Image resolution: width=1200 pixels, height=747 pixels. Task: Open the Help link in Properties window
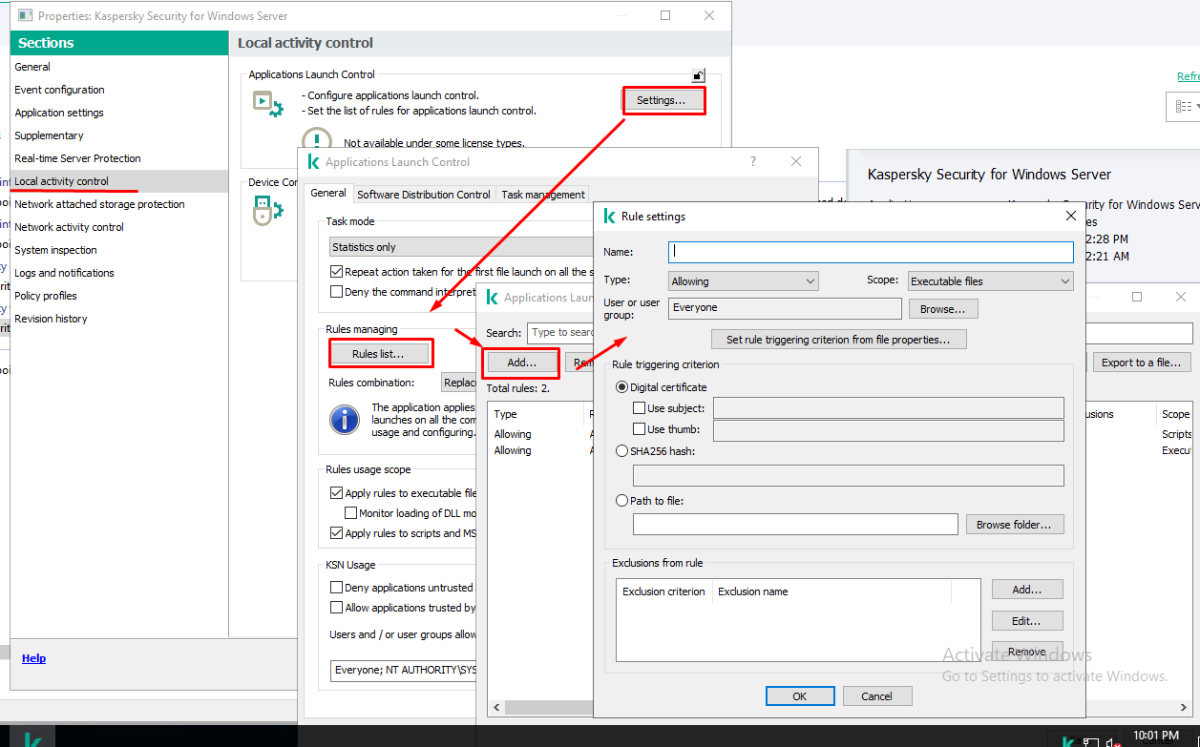(34, 658)
